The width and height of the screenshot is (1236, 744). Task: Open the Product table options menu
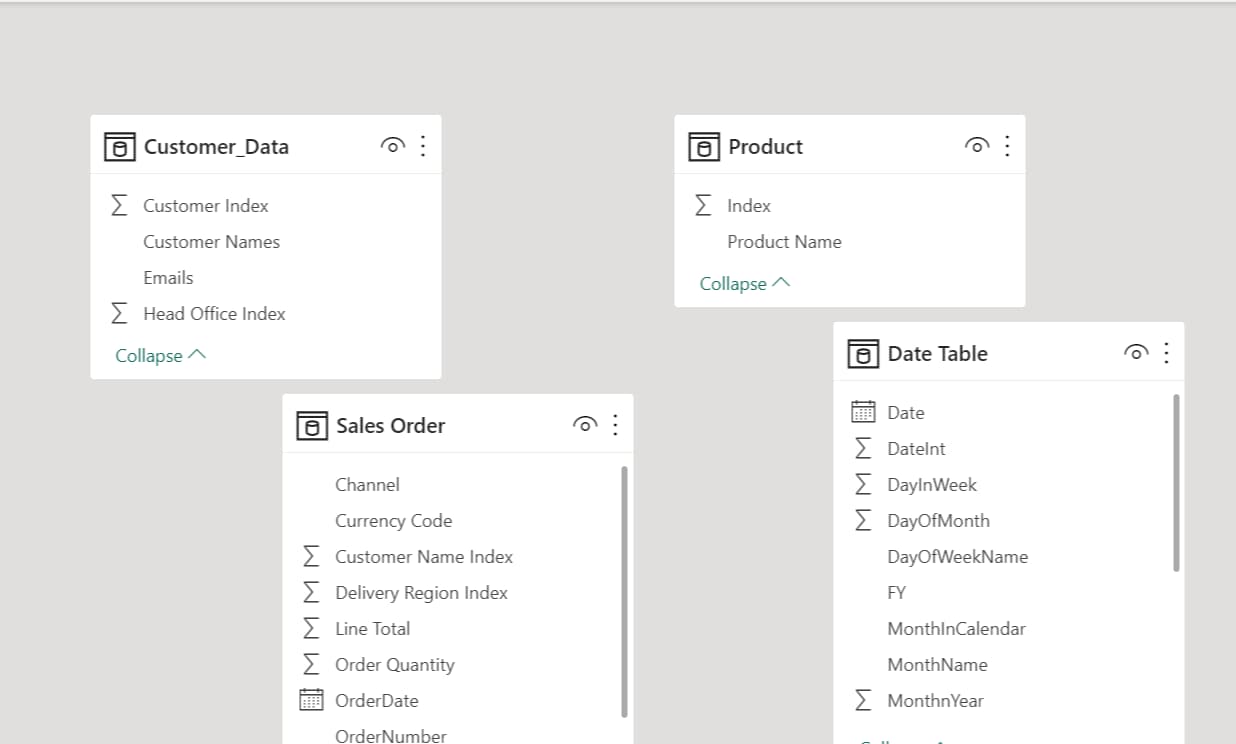[x=1007, y=144]
